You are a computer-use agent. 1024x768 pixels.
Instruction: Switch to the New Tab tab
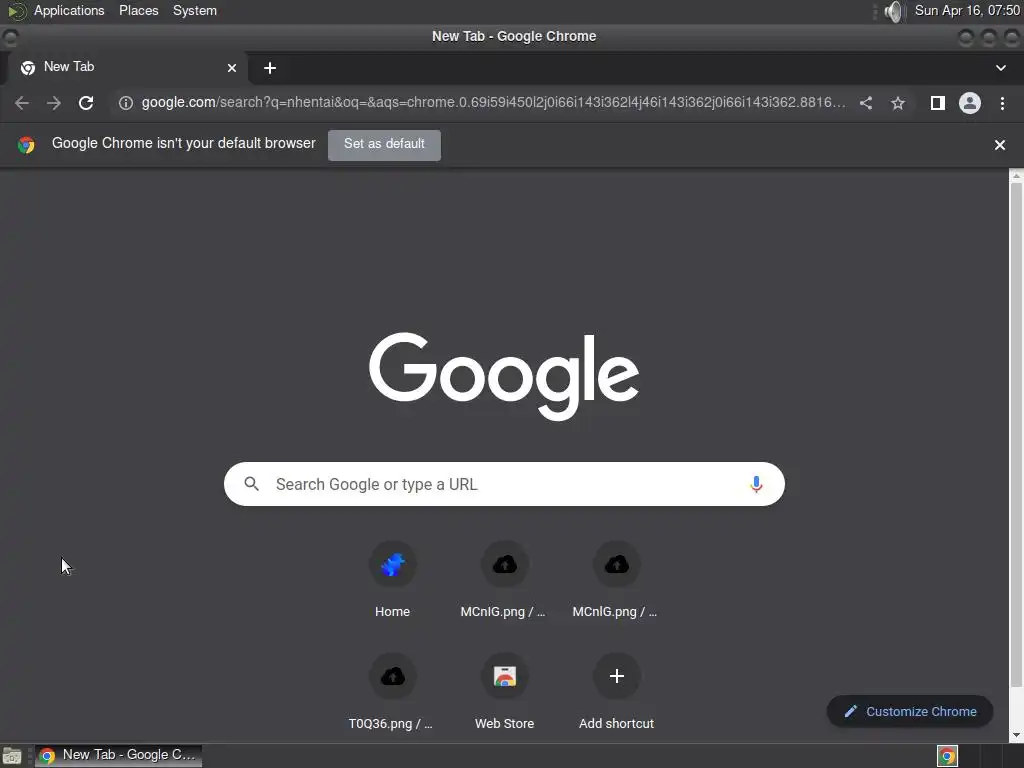click(x=127, y=67)
